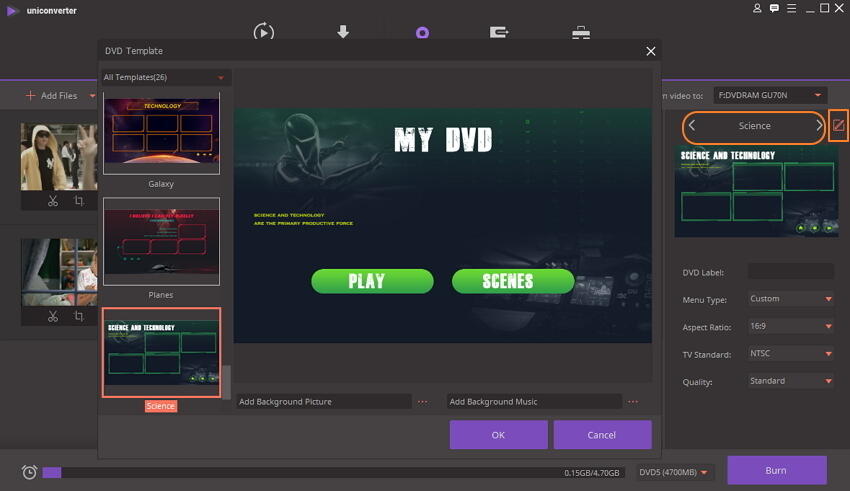Click the trim scissors icon for second video
The width and height of the screenshot is (850, 491).
click(x=53, y=316)
